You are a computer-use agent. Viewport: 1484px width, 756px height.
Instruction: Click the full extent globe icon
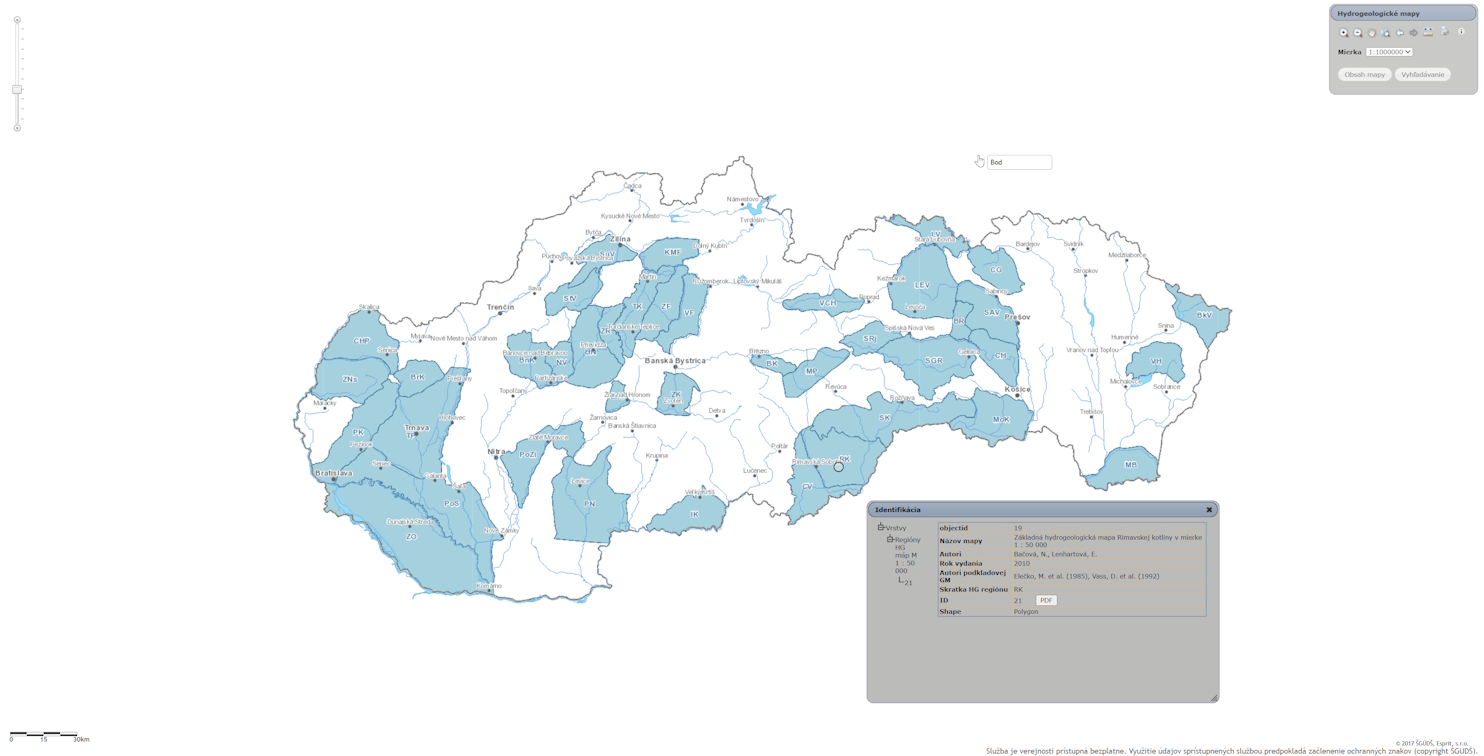(x=1386, y=33)
